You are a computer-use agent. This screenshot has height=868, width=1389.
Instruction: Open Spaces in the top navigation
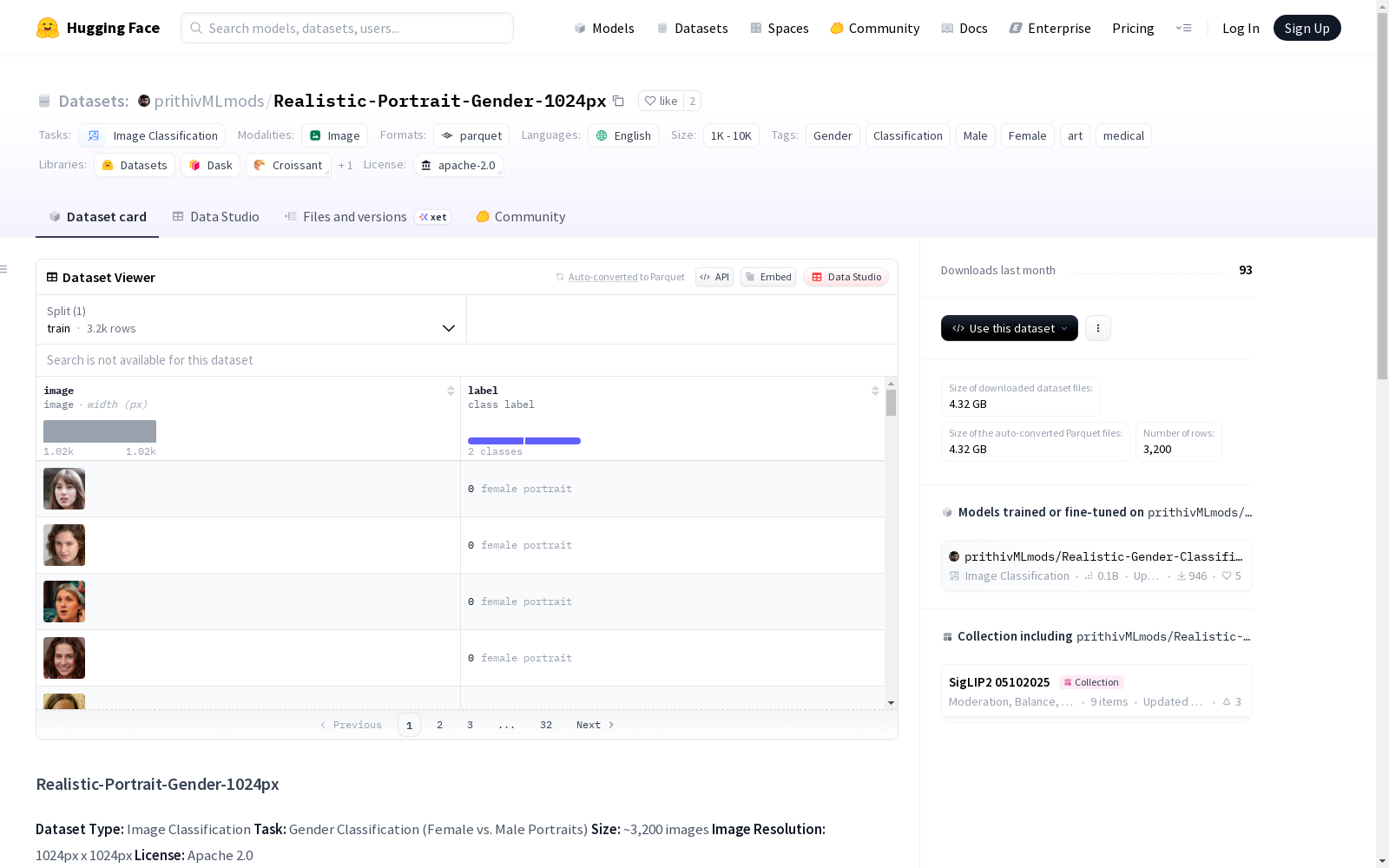(x=780, y=28)
